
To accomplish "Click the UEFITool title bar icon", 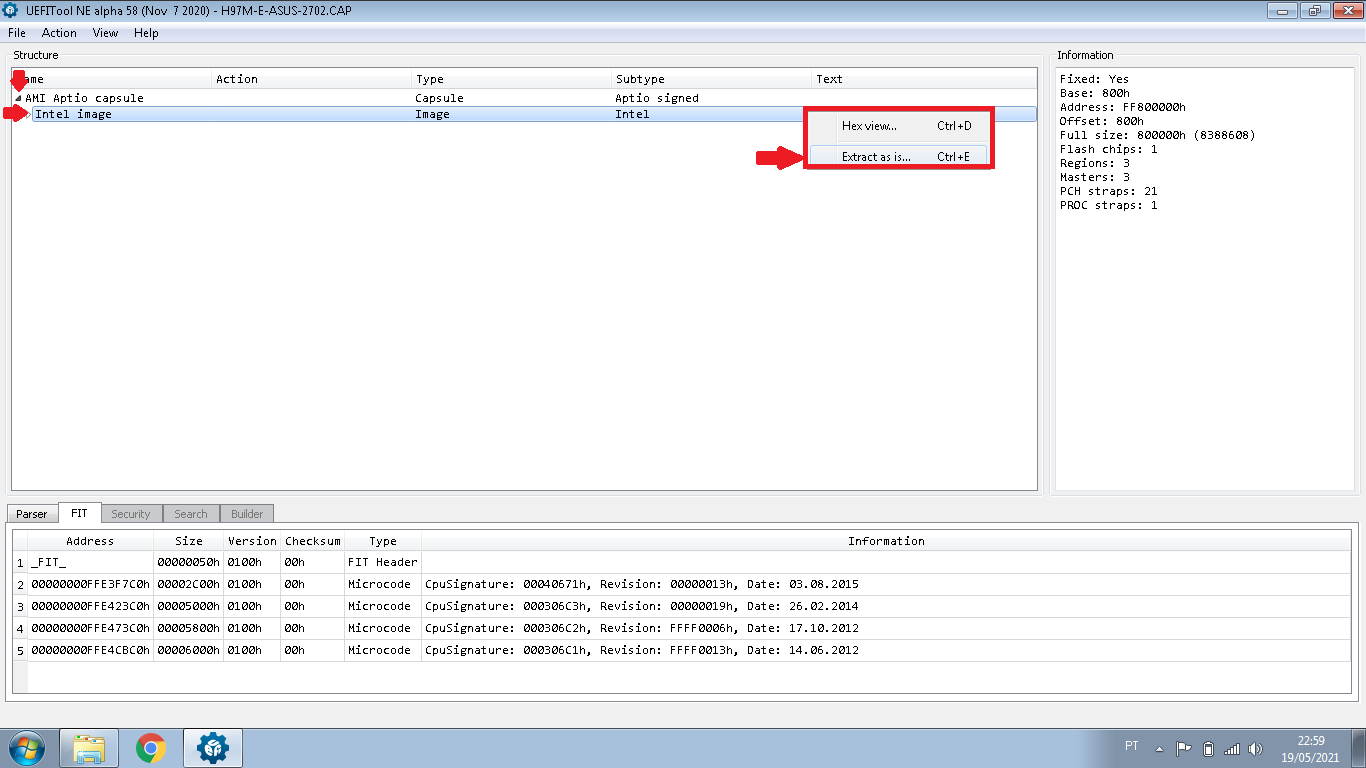I will pyautogui.click(x=11, y=10).
